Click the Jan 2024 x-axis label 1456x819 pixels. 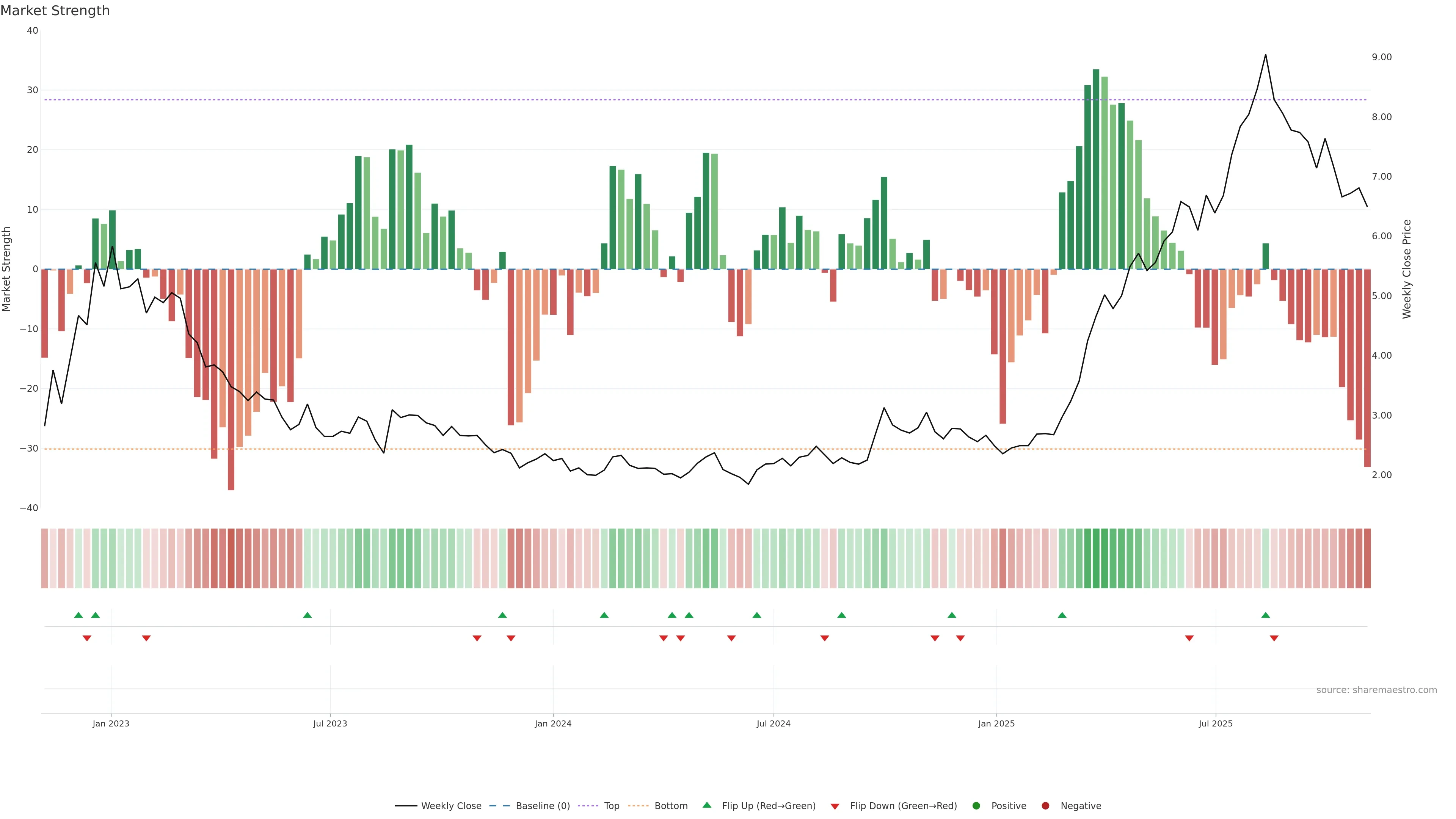click(x=553, y=723)
